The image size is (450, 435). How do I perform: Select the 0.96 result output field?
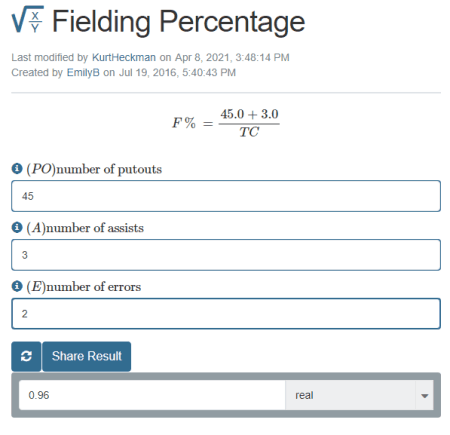(152, 395)
